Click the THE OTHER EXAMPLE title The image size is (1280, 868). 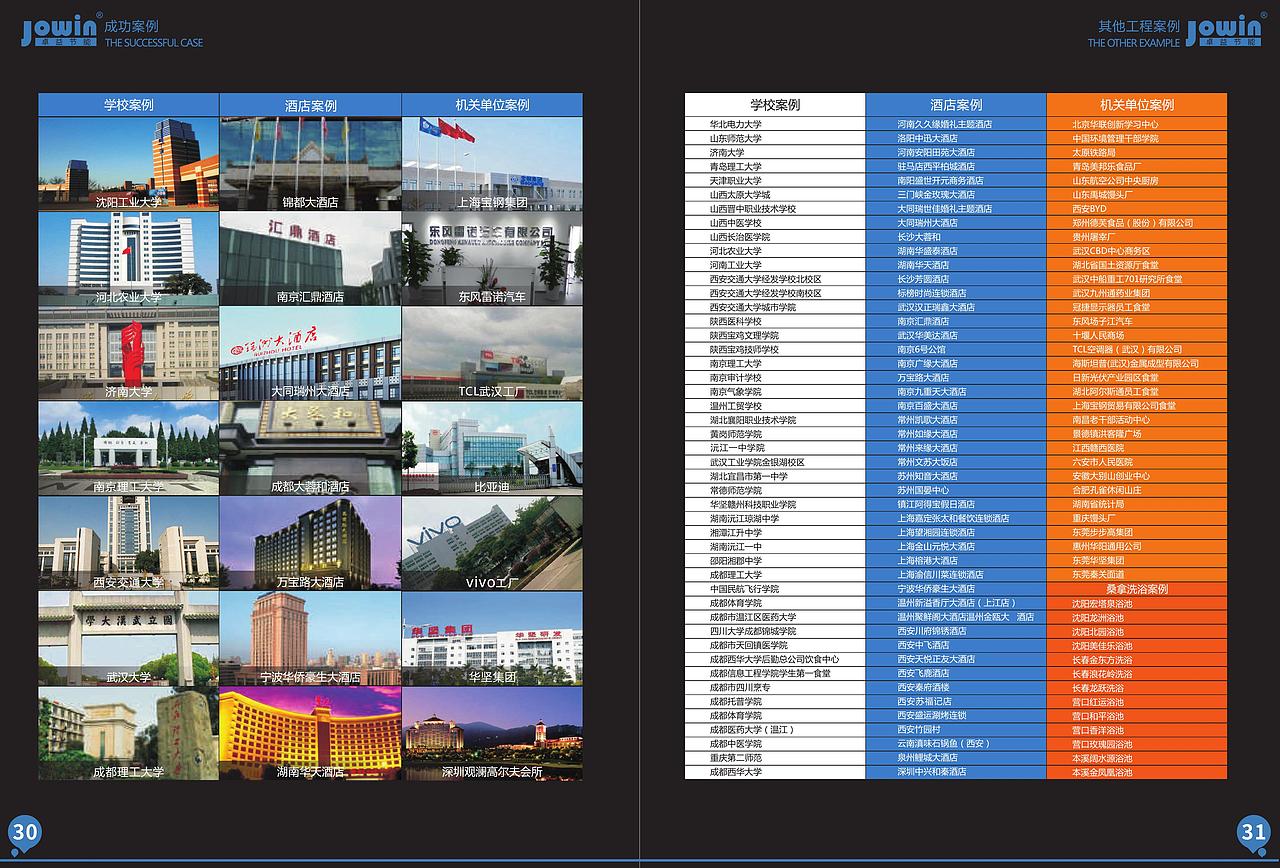tap(1134, 43)
